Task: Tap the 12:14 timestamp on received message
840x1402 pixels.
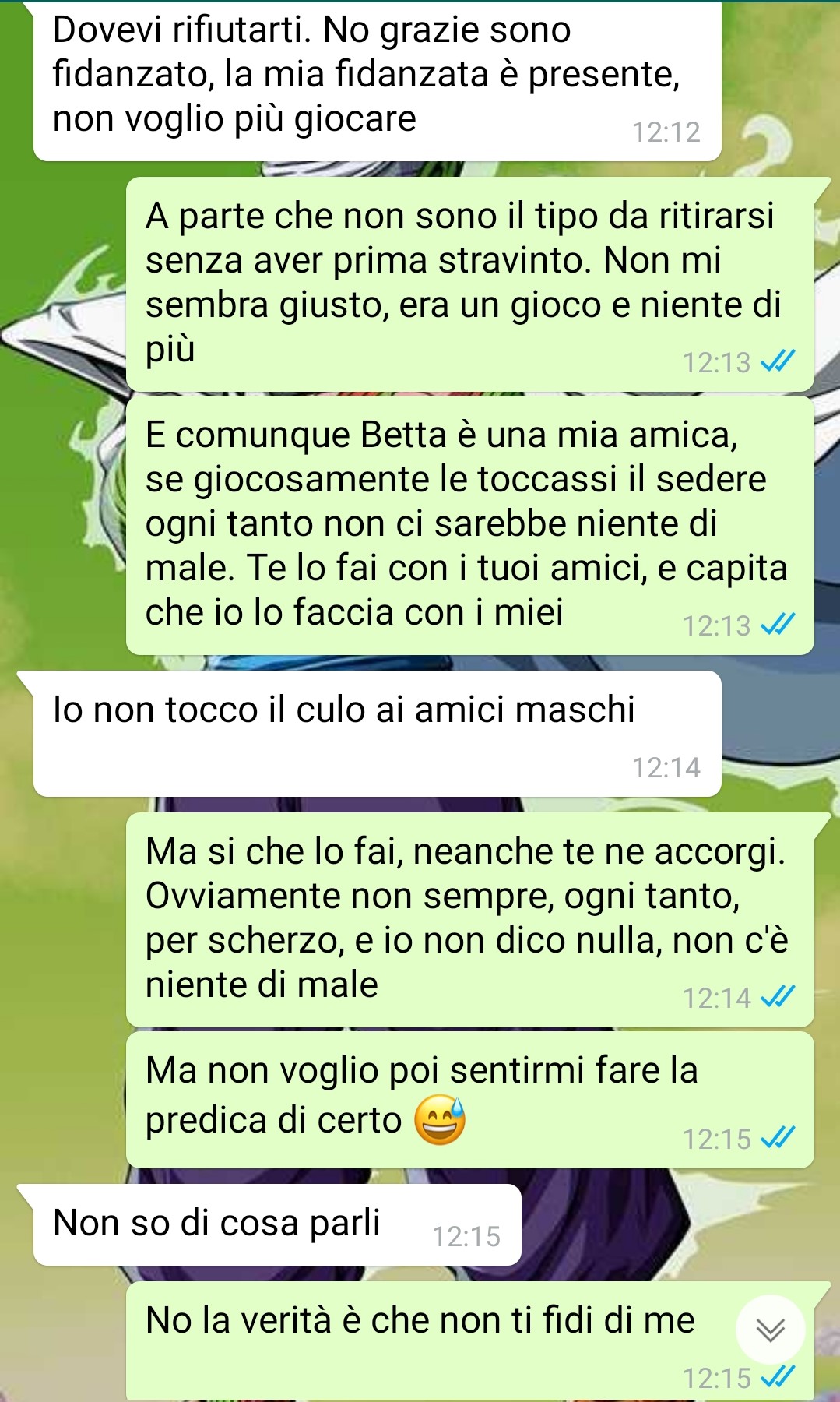Action: 666,768
